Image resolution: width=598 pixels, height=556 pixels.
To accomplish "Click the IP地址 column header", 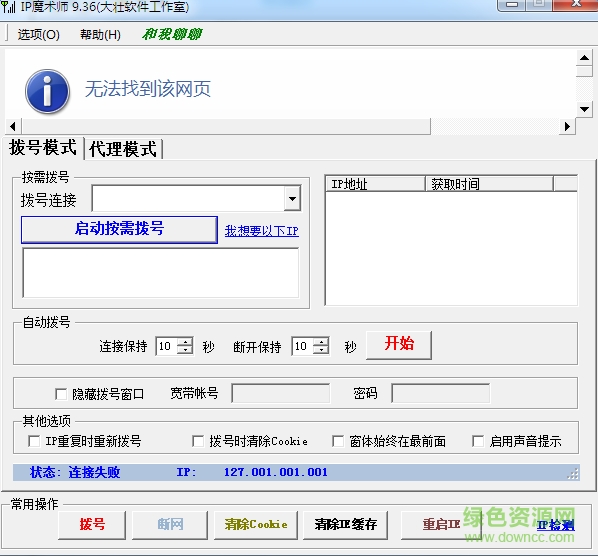I will [375, 184].
